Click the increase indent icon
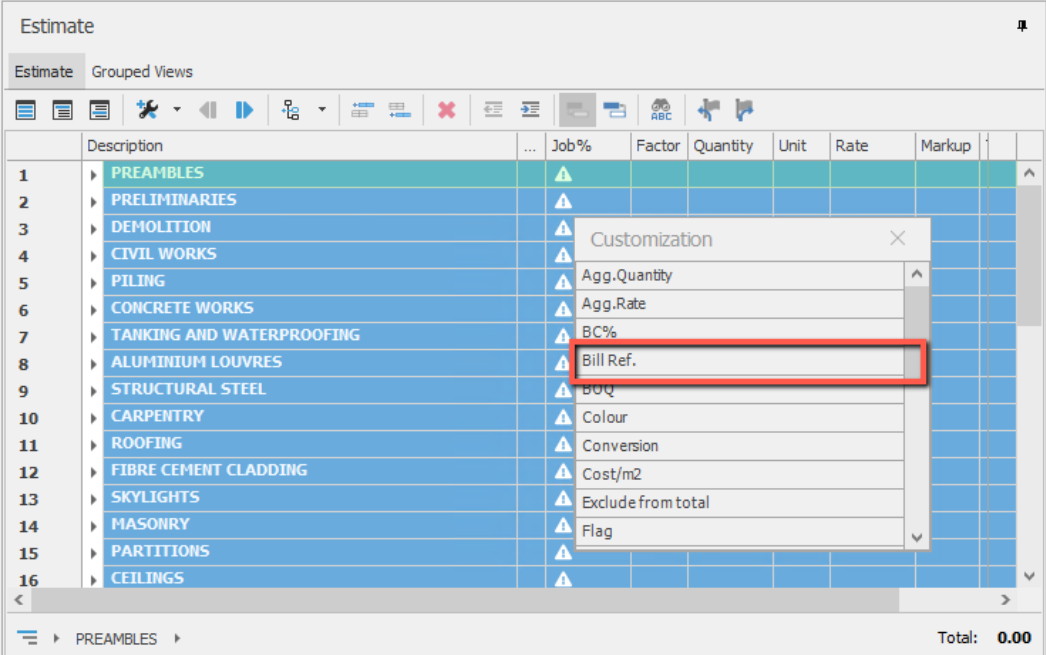This screenshot has height=655, width=1046. [530, 110]
